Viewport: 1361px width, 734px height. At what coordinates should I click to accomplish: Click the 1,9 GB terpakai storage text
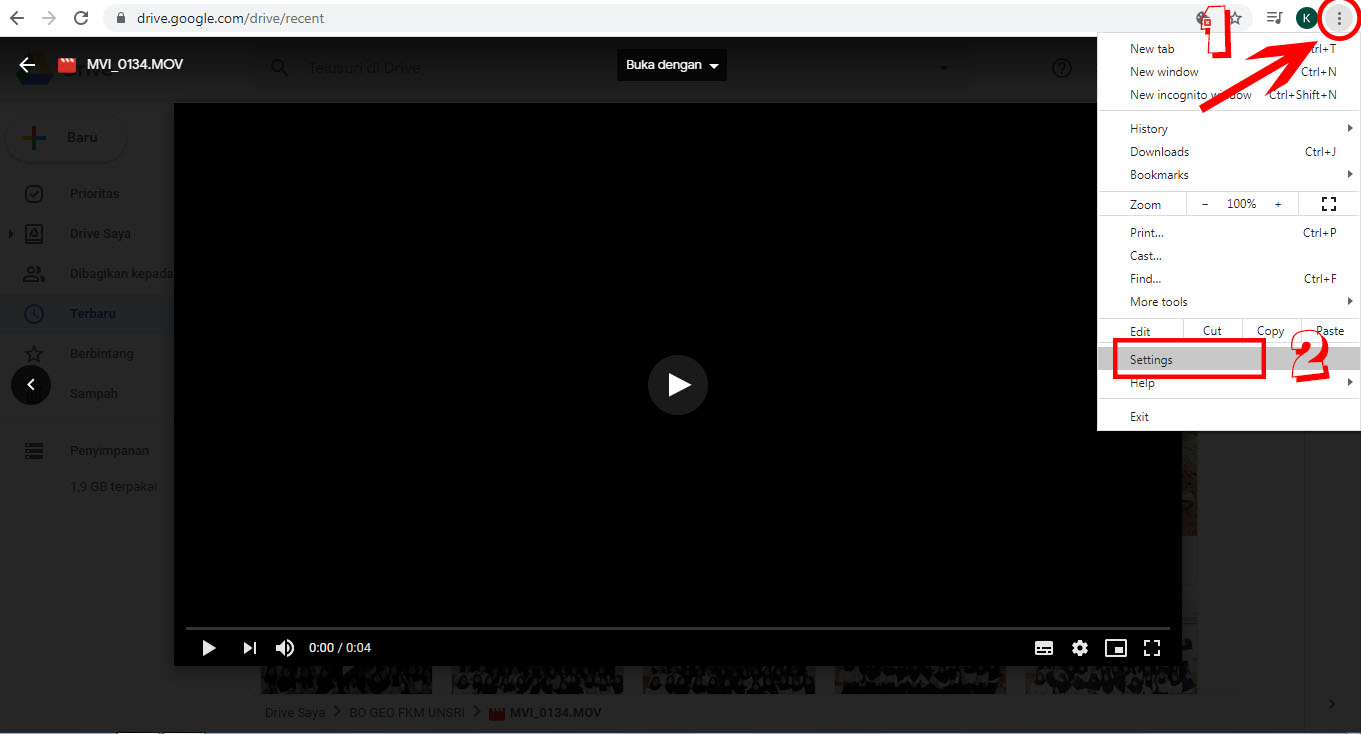113,487
